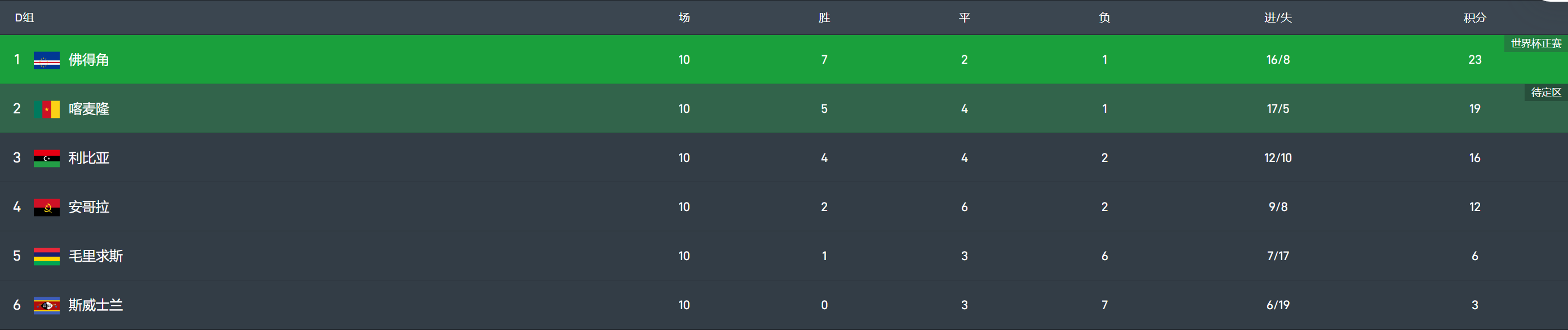Open the 斯威士兰 team page
The height and width of the screenshot is (330, 1568).
pos(96,305)
